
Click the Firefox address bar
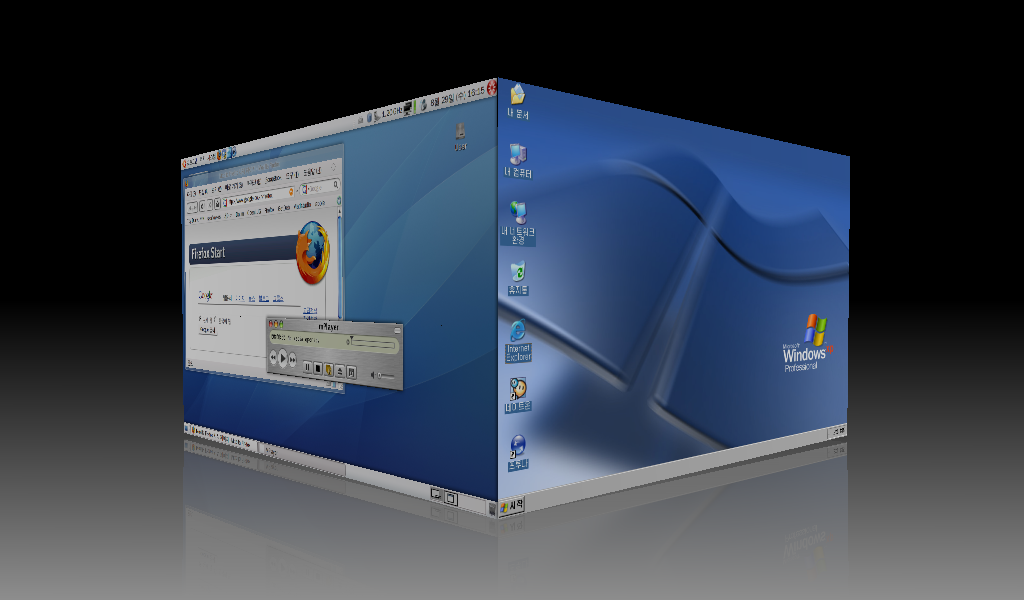click(x=257, y=198)
